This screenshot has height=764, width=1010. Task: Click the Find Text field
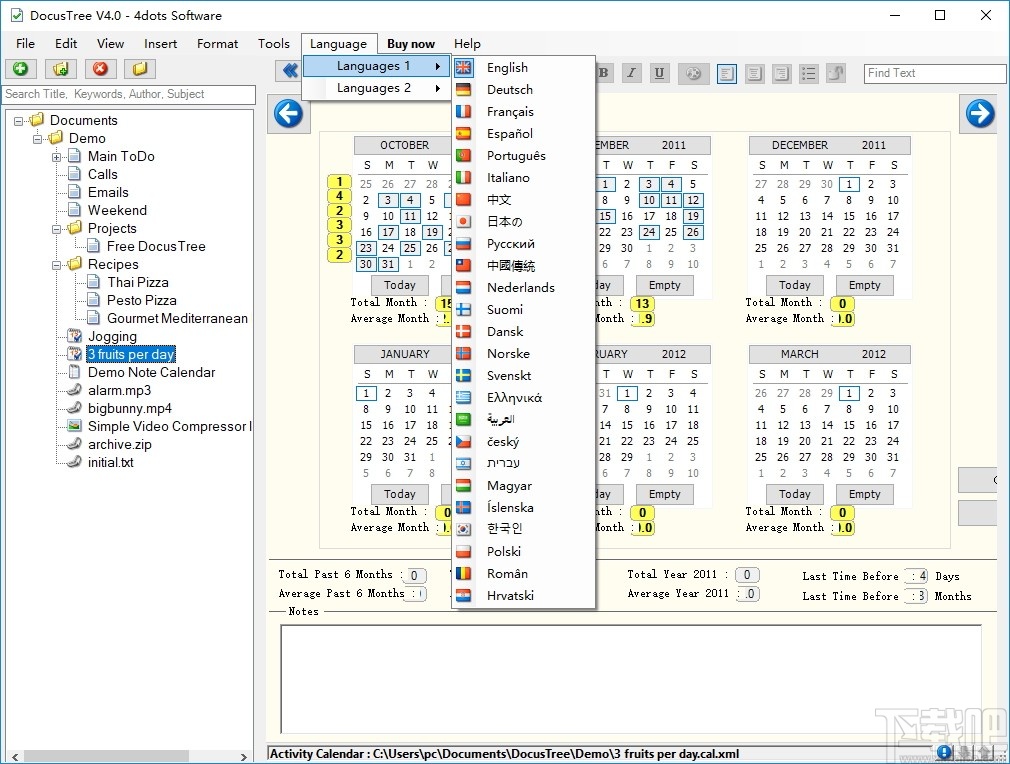pyautogui.click(x=935, y=73)
